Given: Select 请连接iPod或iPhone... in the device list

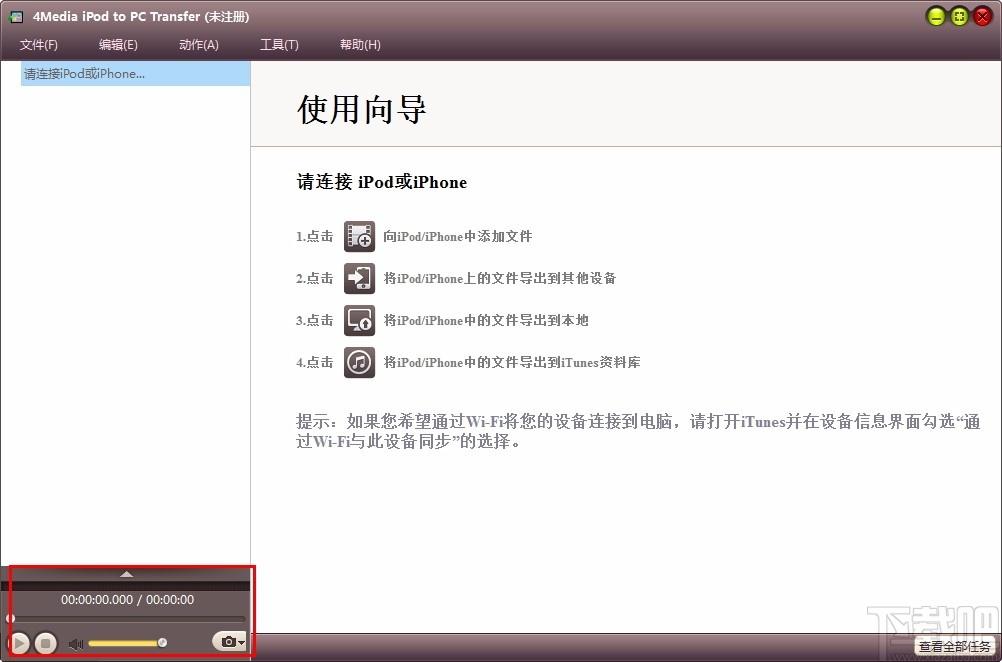Looking at the screenshot, I should click(135, 73).
